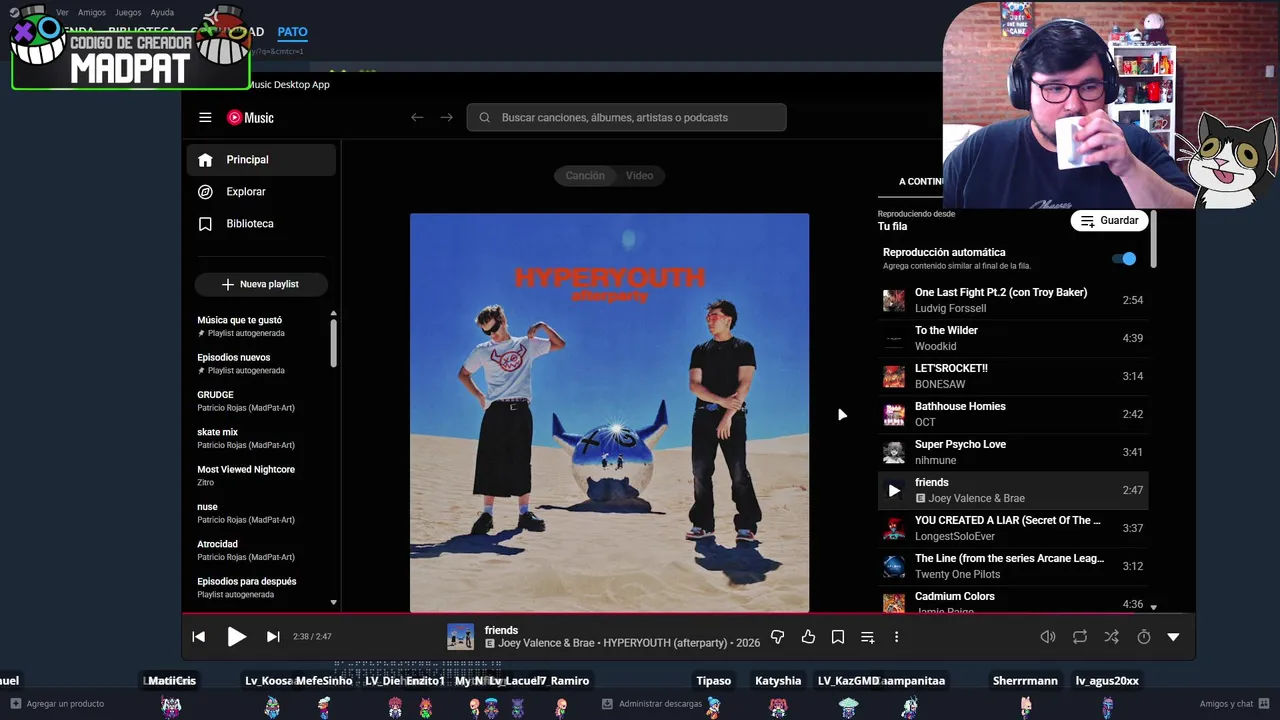
Task: Like the current song
Action: coord(808,637)
